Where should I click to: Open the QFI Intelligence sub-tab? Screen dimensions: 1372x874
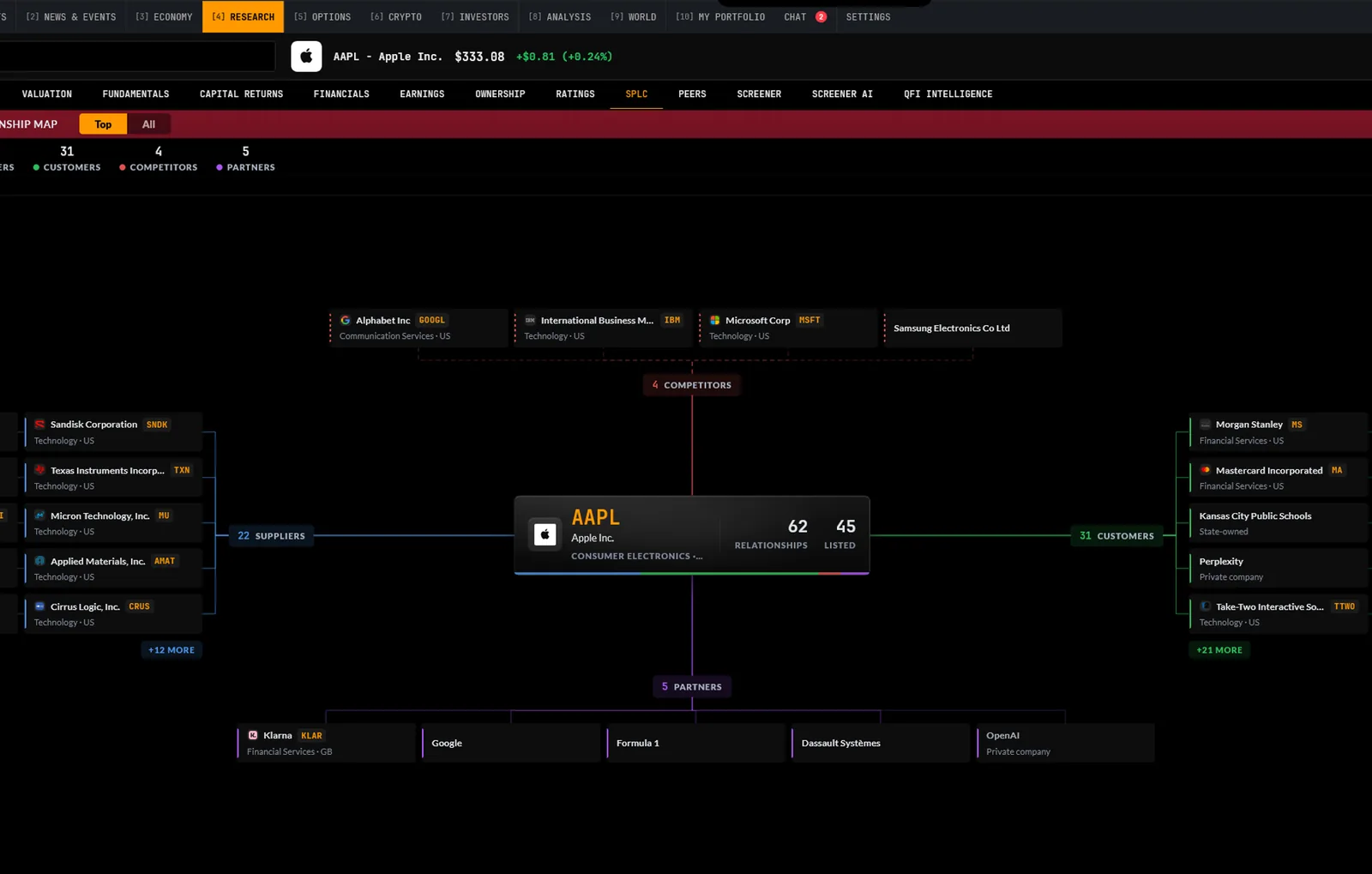(948, 94)
